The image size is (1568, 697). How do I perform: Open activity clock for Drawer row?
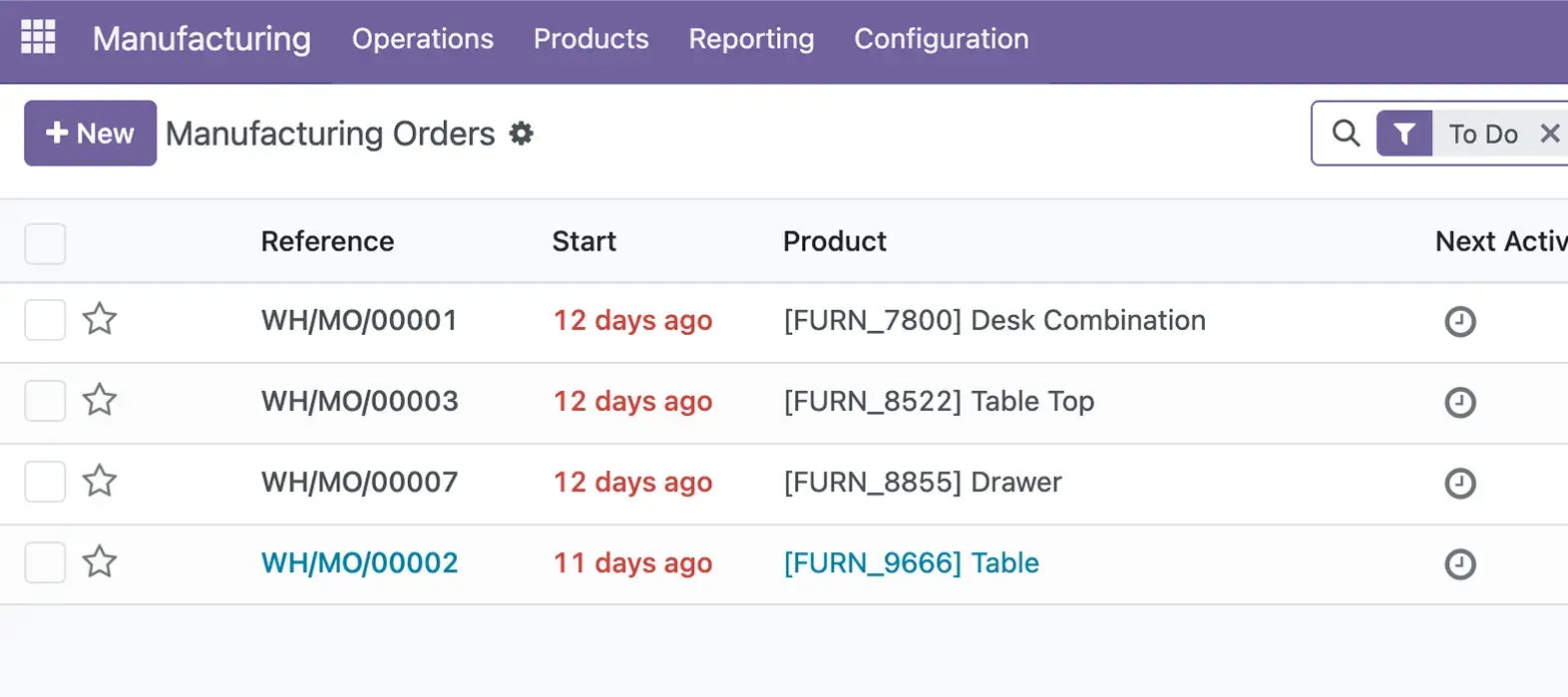click(1459, 484)
